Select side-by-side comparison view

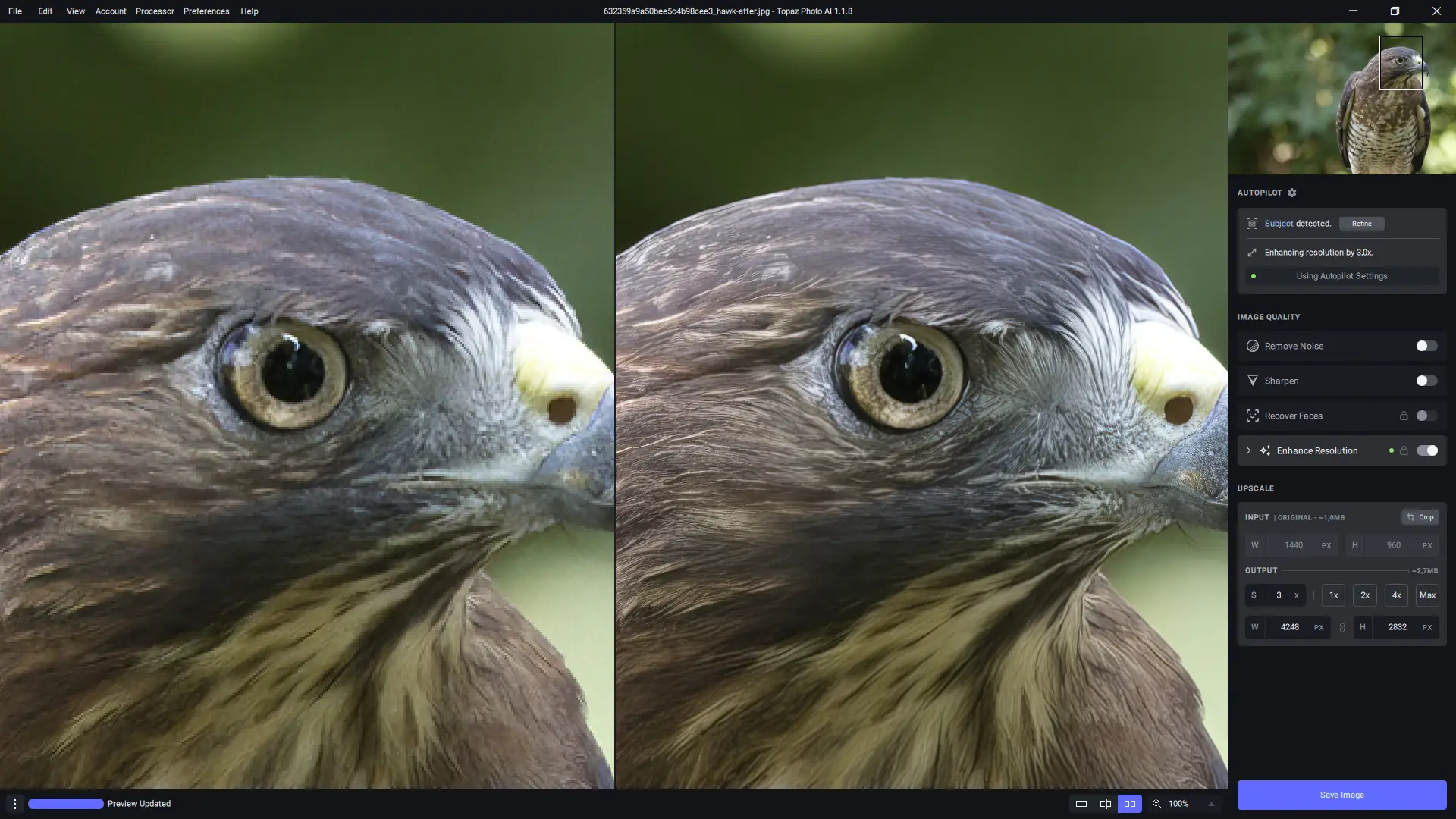coord(1130,804)
